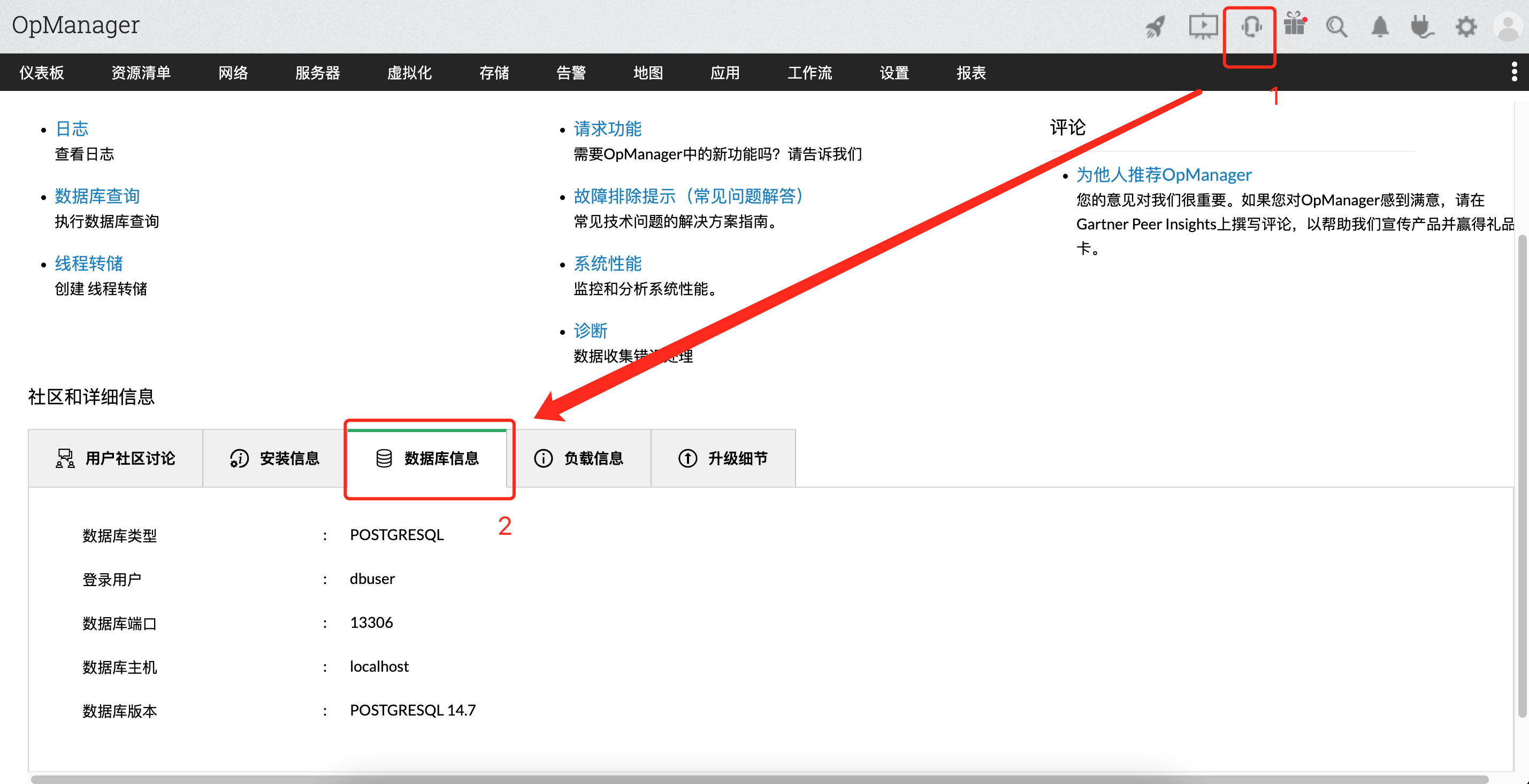Open the 请求功能 link
This screenshot has height=784, width=1529.
608,128
